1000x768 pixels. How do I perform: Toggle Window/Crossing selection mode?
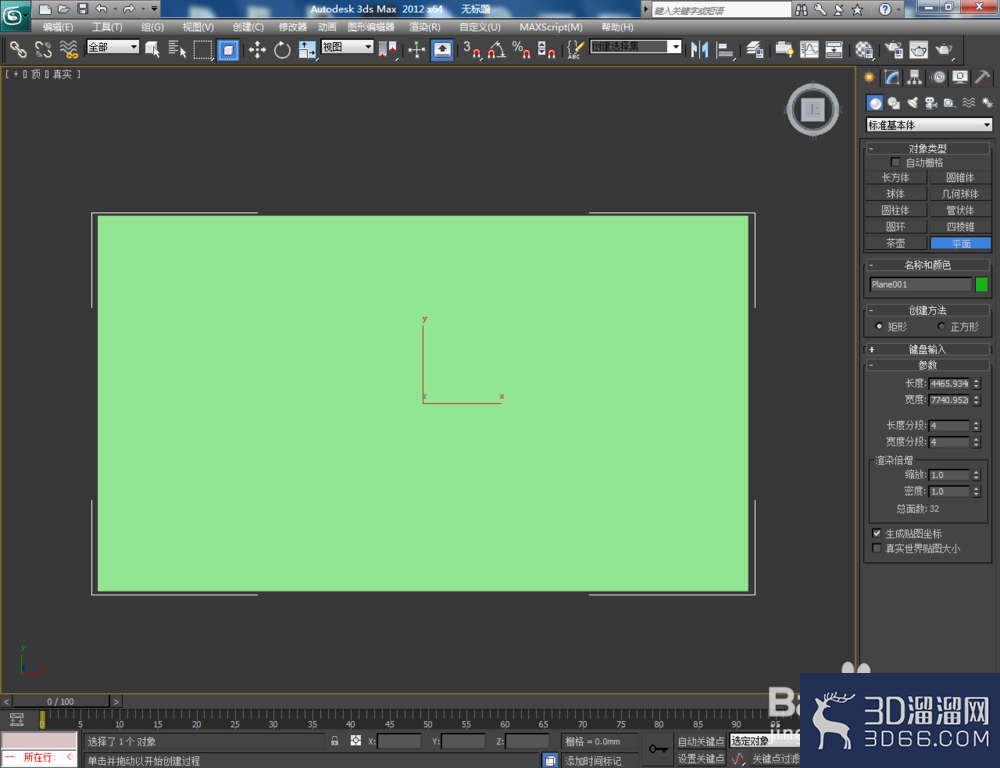(x=228, y=49)
